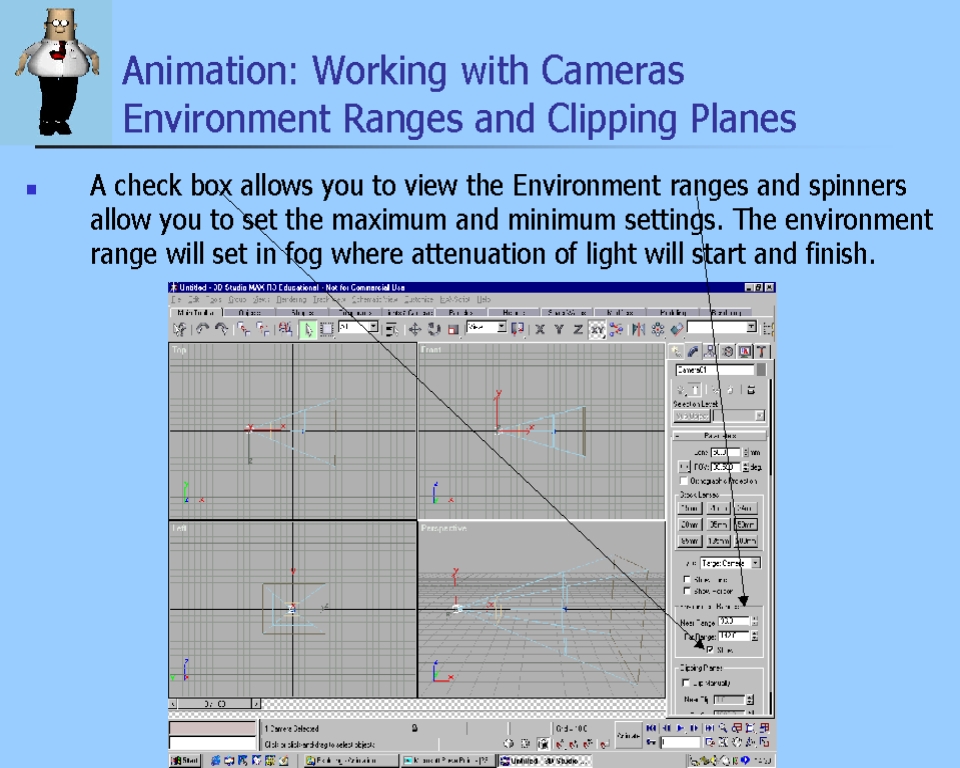Enable the Orthographic Projection checkbox
Image resolution: width=960 pixels, height=768 pixels.
(684, 481)
